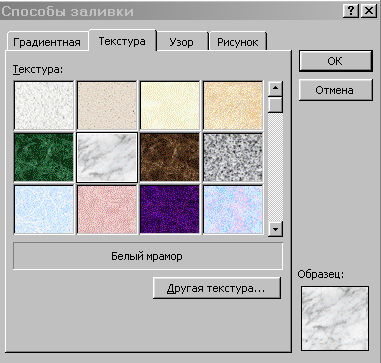Screen dimensions: 381x363
Task: Select the white marble texture swatch
Action: [x=107, y=157]
